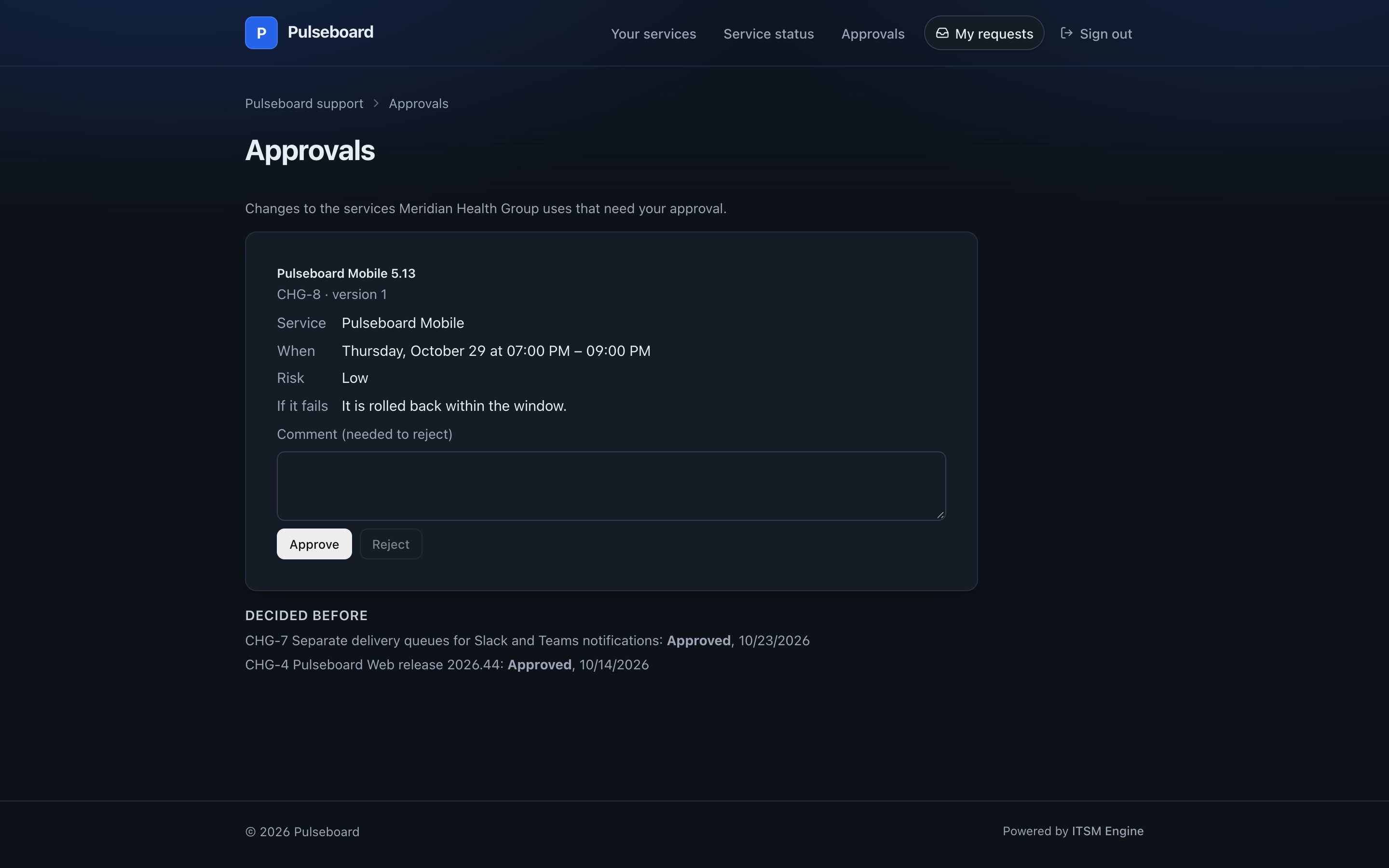
Task: Open My requests
Action: (x=984, y=33)
